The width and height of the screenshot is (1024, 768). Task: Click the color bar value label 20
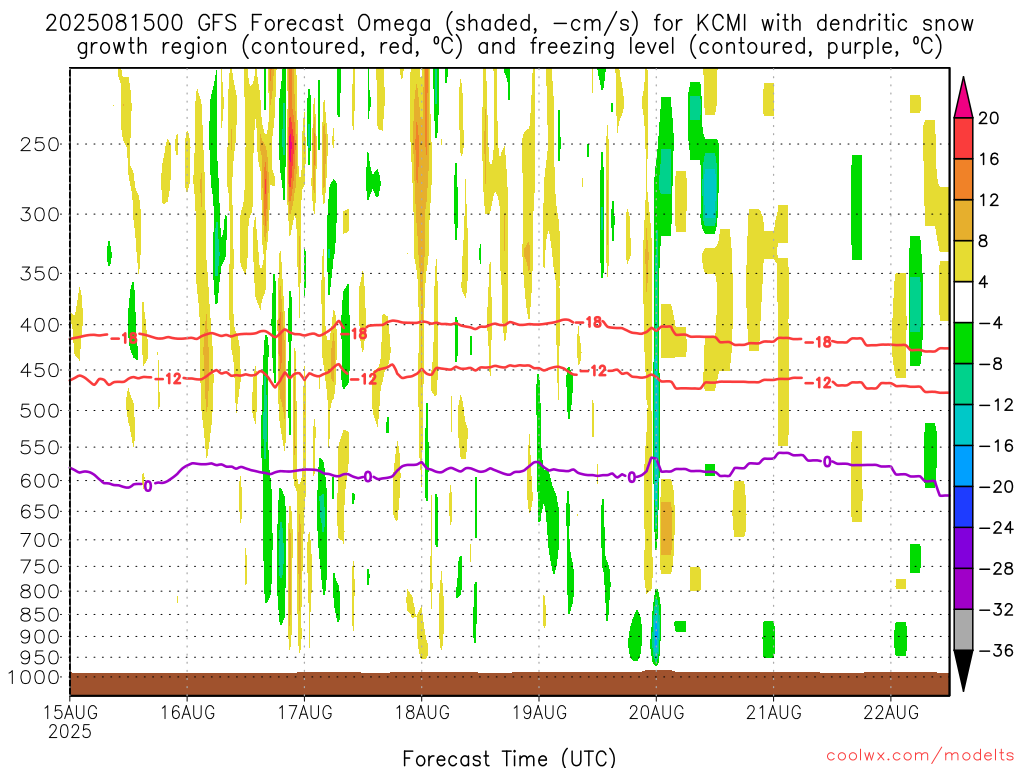[x=989, y=118]
